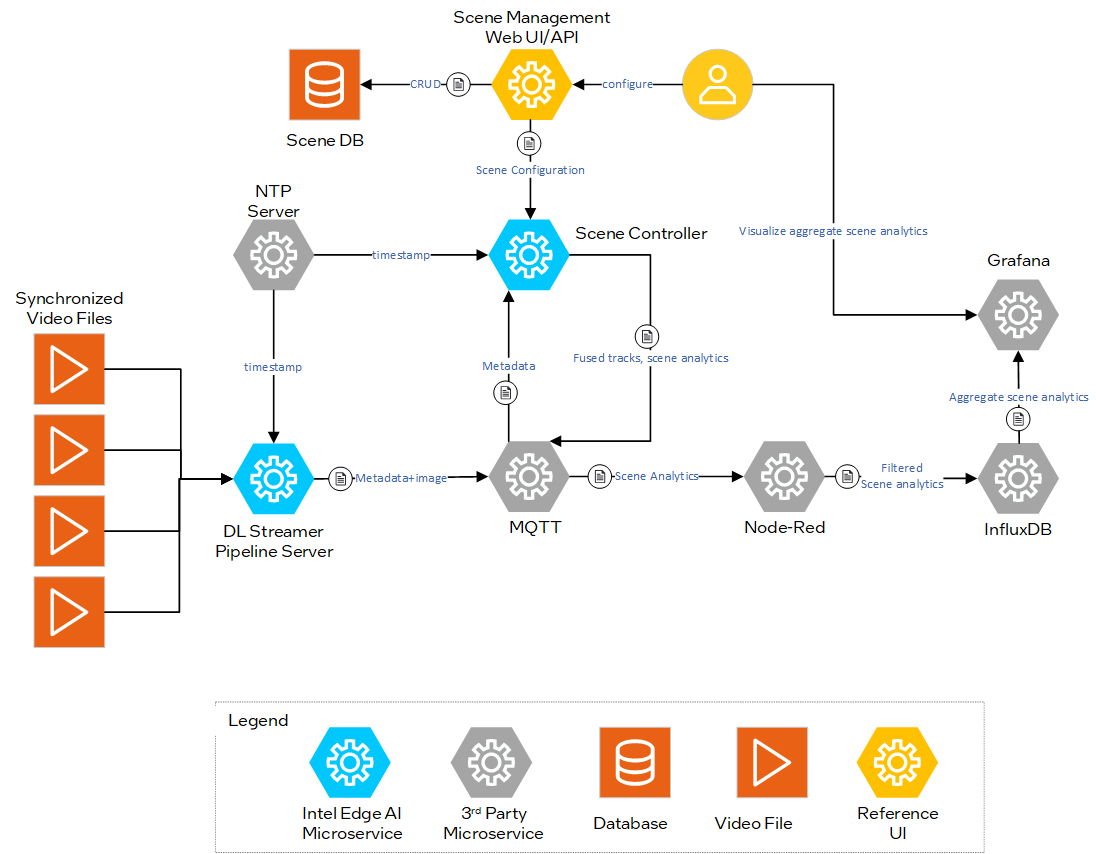Screen dimensions: 1096x854
Task: Select the NTP Server gray hexagon
Action: pos(273,254)
